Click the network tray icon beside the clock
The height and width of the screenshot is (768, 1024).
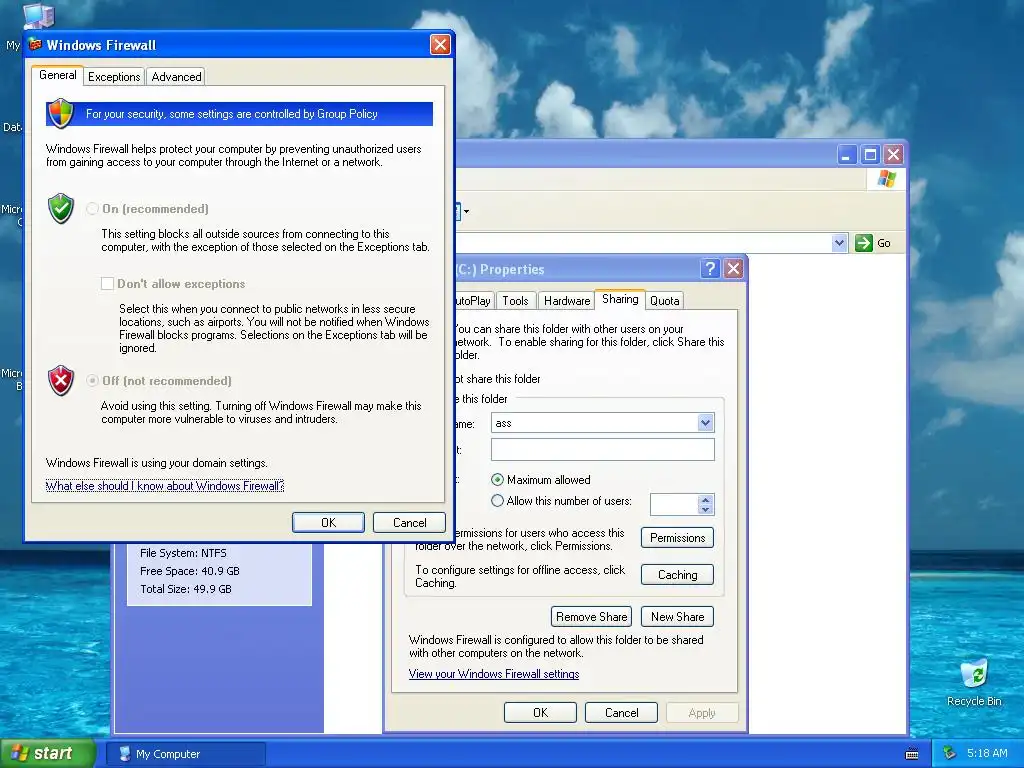click(949, 754)
